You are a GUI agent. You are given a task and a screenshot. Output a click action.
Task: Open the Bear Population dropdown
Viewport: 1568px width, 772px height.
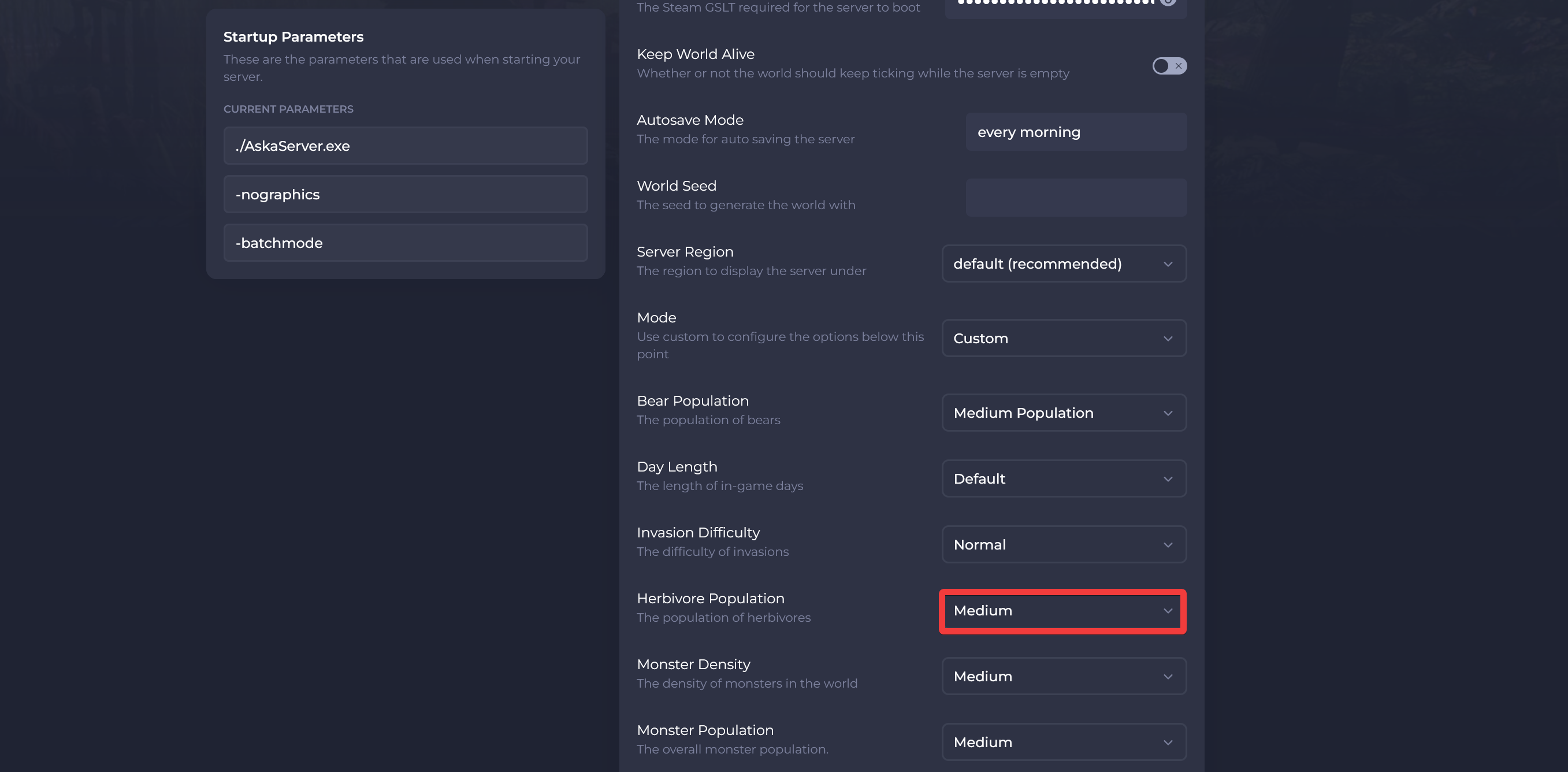pos(1064,413)
